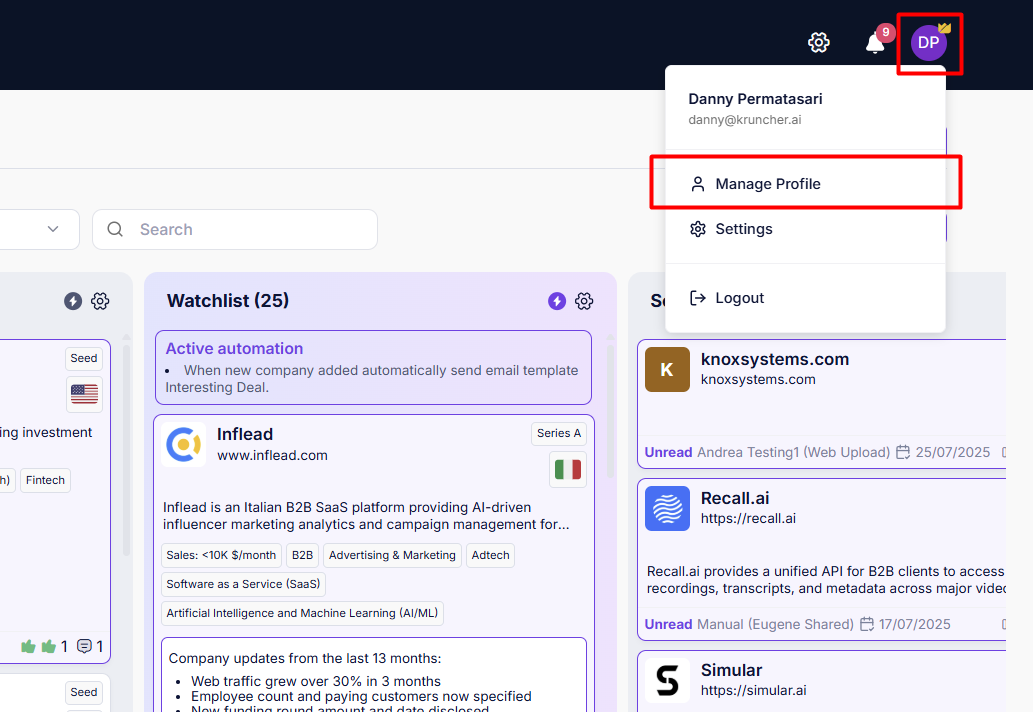Open settings gear in top bar
This screenshot has height=712, width=1033.
point(819,43)
